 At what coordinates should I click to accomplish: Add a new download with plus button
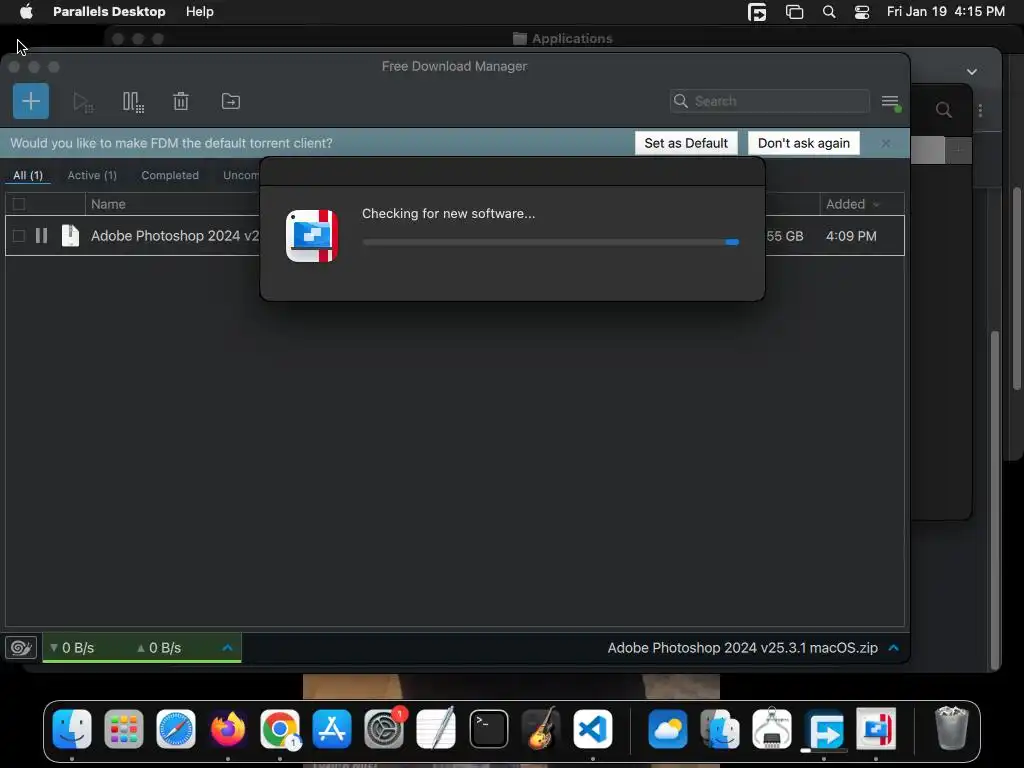(x=31, y=101)
